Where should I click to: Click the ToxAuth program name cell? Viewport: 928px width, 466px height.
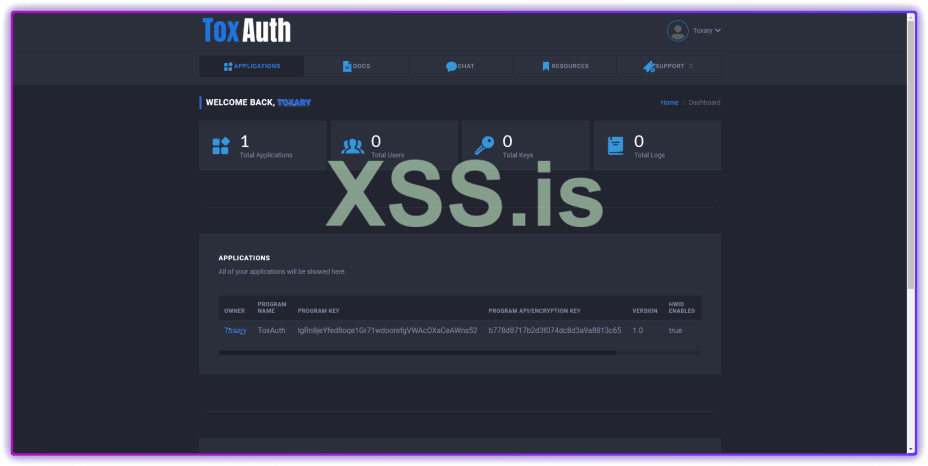(272, 330)
